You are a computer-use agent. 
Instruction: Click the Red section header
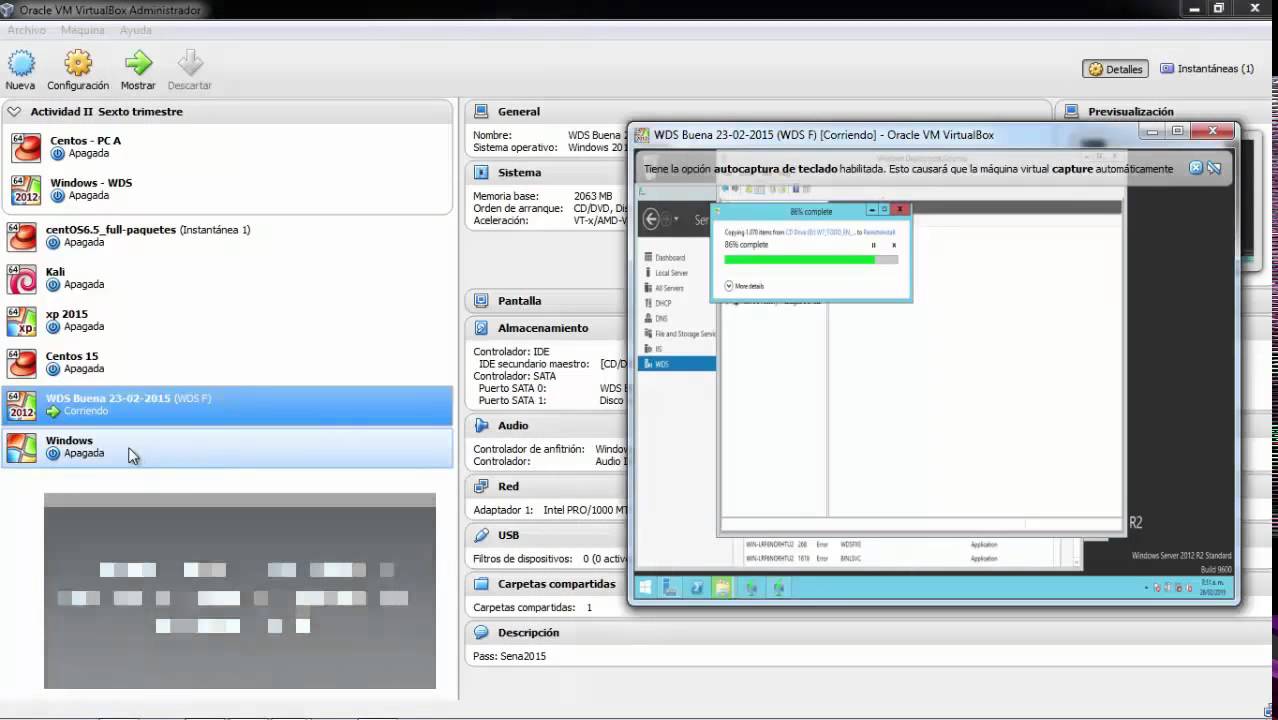[x=509, y=487]
